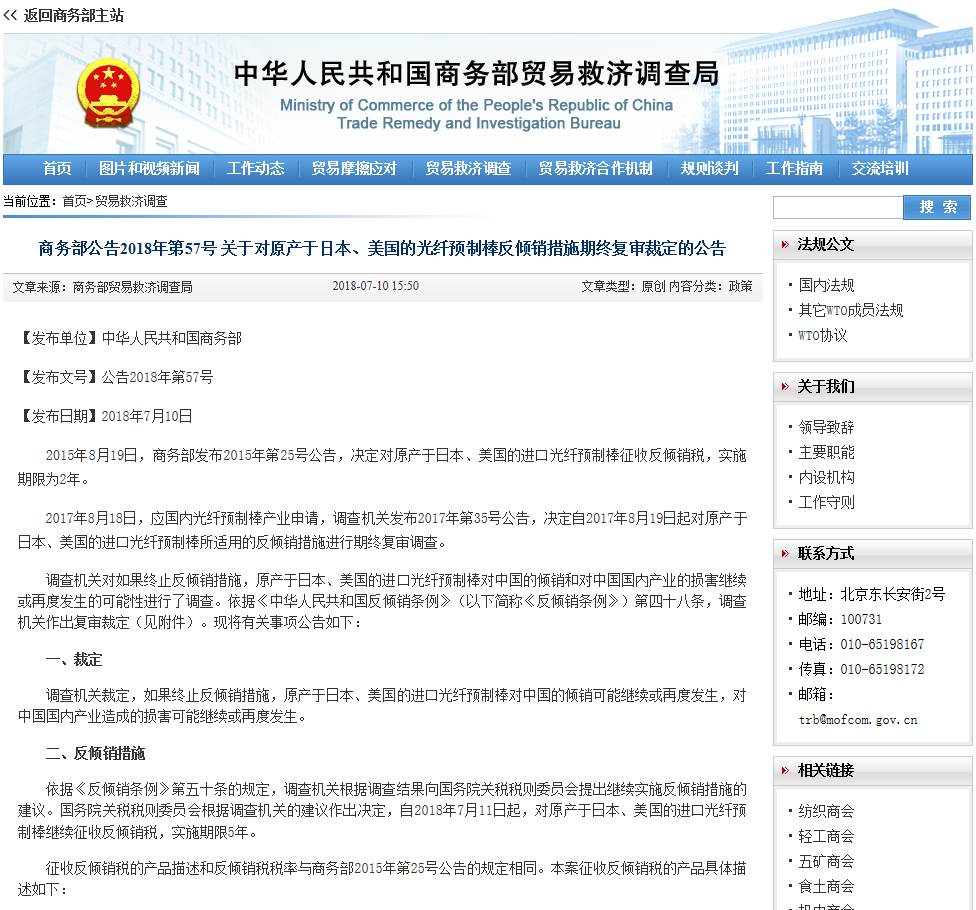
Task: Click the 【发布文号】公告2018年第57号 line
Action: click(116, 377)
